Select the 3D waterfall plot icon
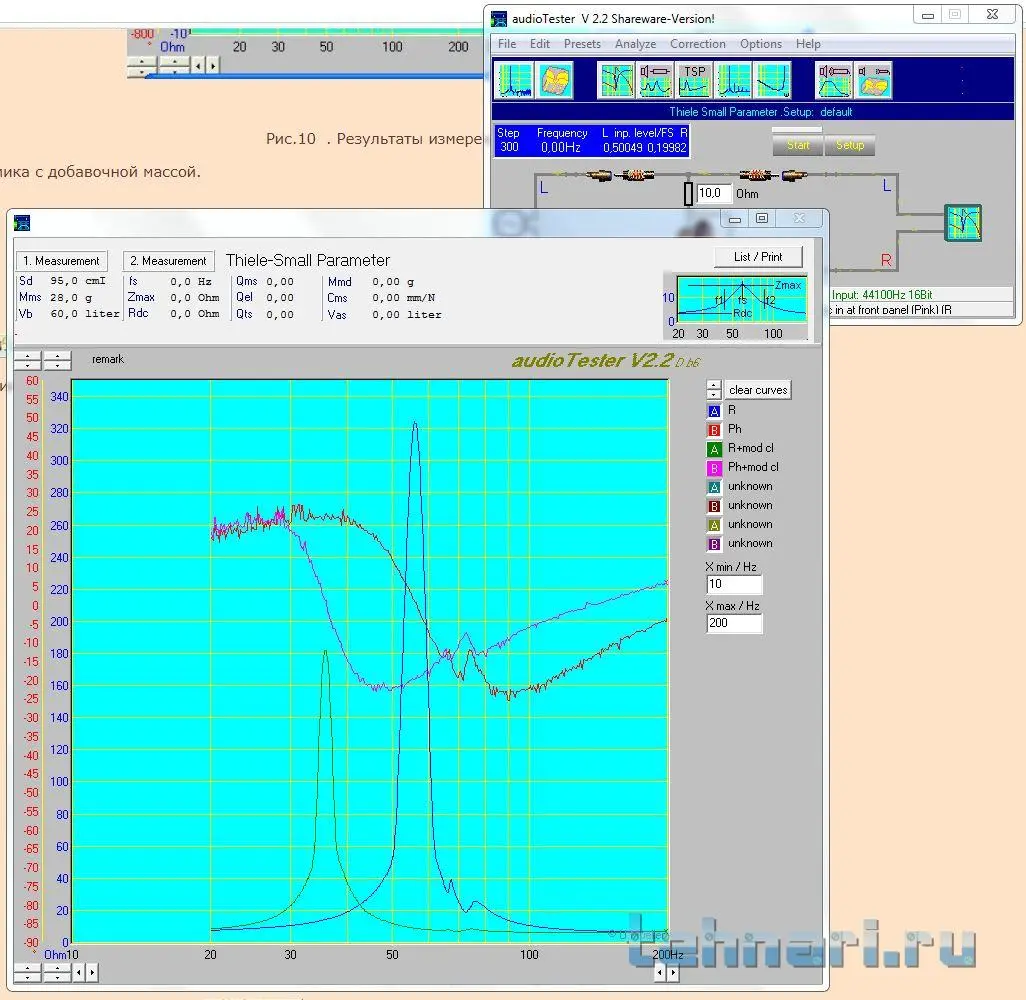The width and height of the screenshot is (1026, 1000). [x=554, y=80]
